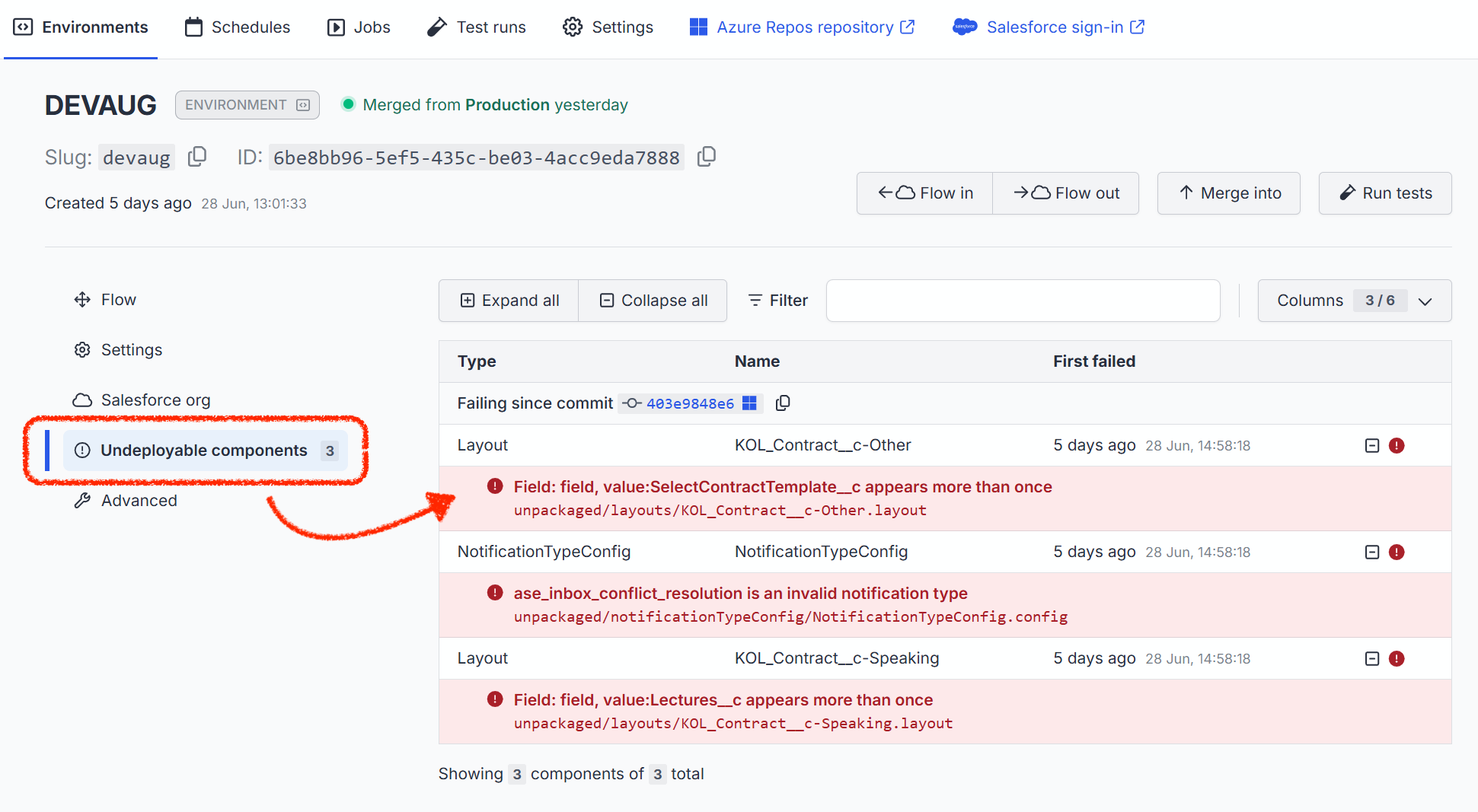The image size is (1478, 812).
Task: Select Advanced in the sidebar
Action: [126, 501]
